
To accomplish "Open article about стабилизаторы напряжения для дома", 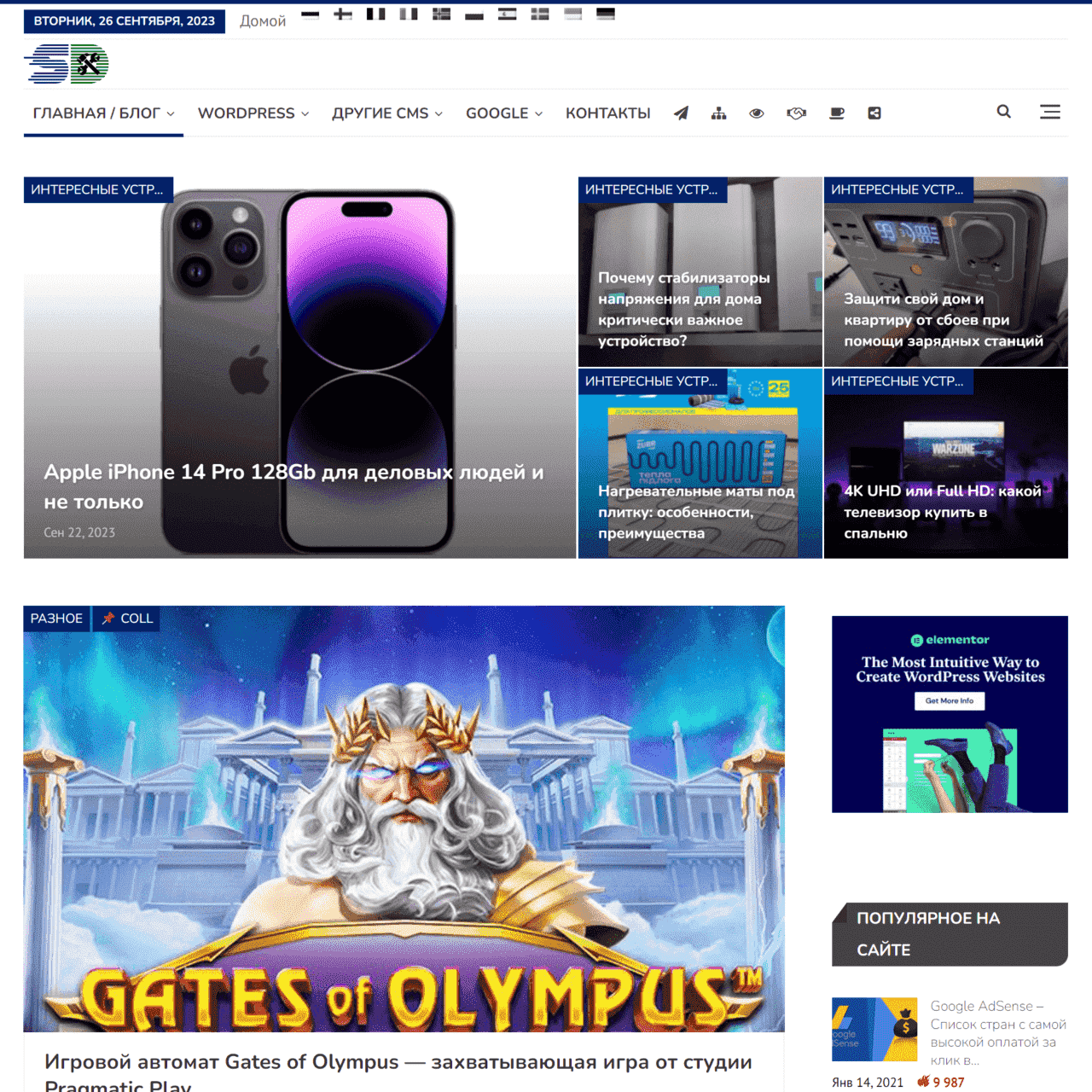I will coord(684,309).
